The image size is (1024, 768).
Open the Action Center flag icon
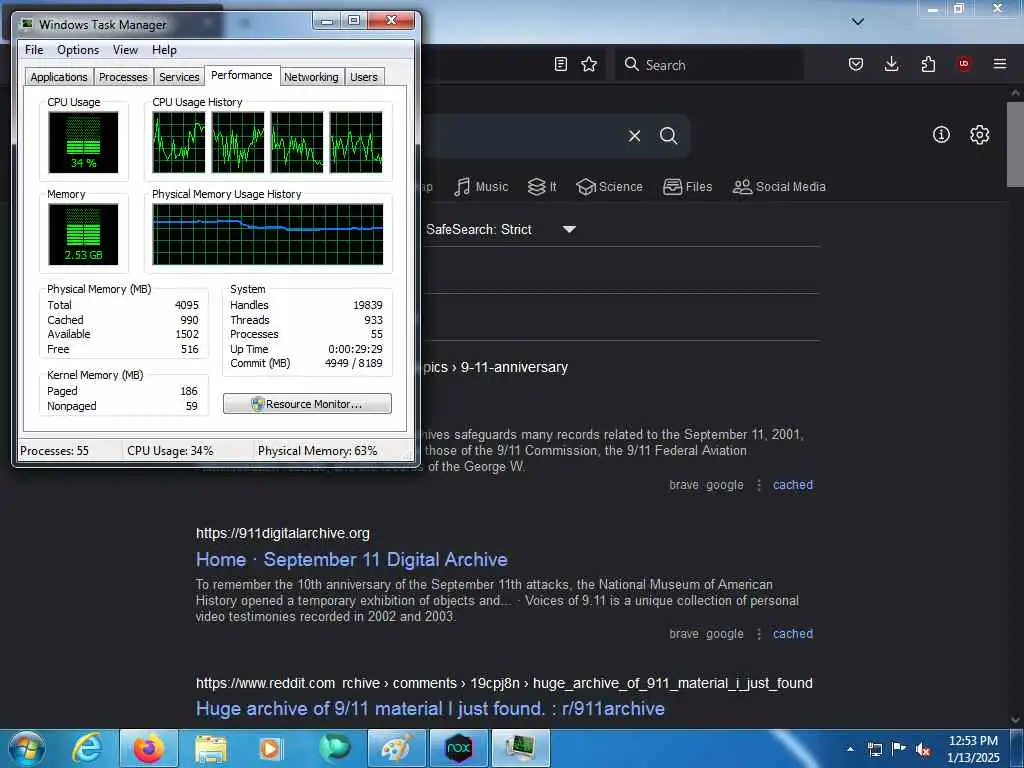(899, 749)
